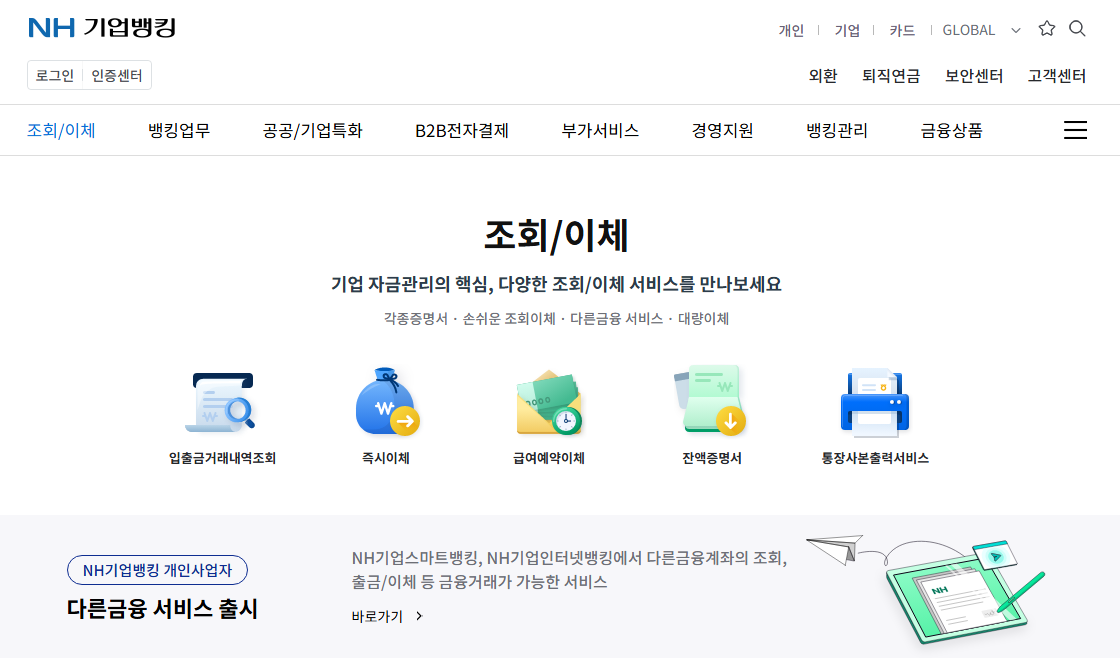Click the 즉시이체 text label
Image resolution: width=1120 pixels, height=658 pixels.
coord(386,458)
